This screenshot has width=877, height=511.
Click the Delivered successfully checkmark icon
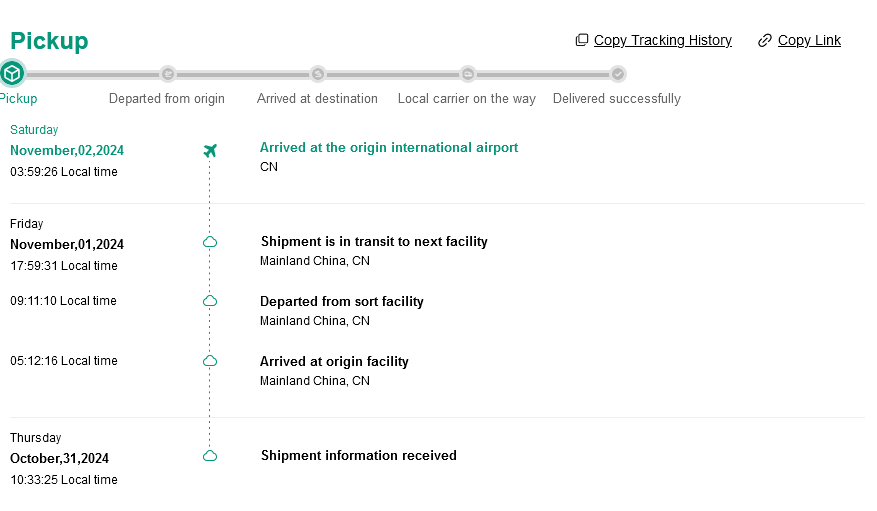pos(618,74)
